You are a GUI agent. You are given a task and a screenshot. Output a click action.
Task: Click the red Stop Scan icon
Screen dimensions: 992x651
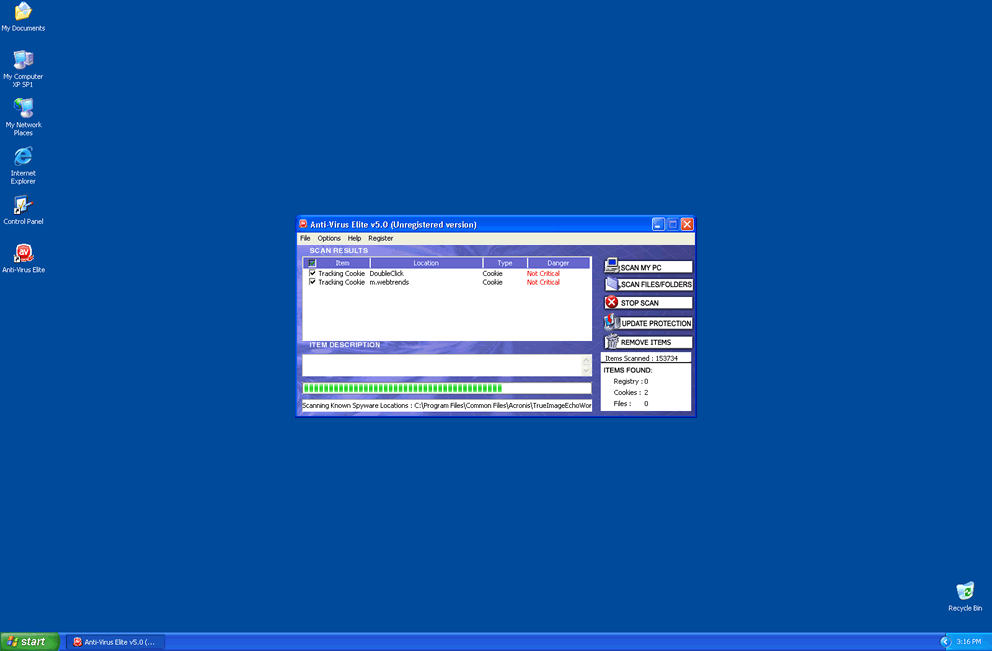(612, 303)
